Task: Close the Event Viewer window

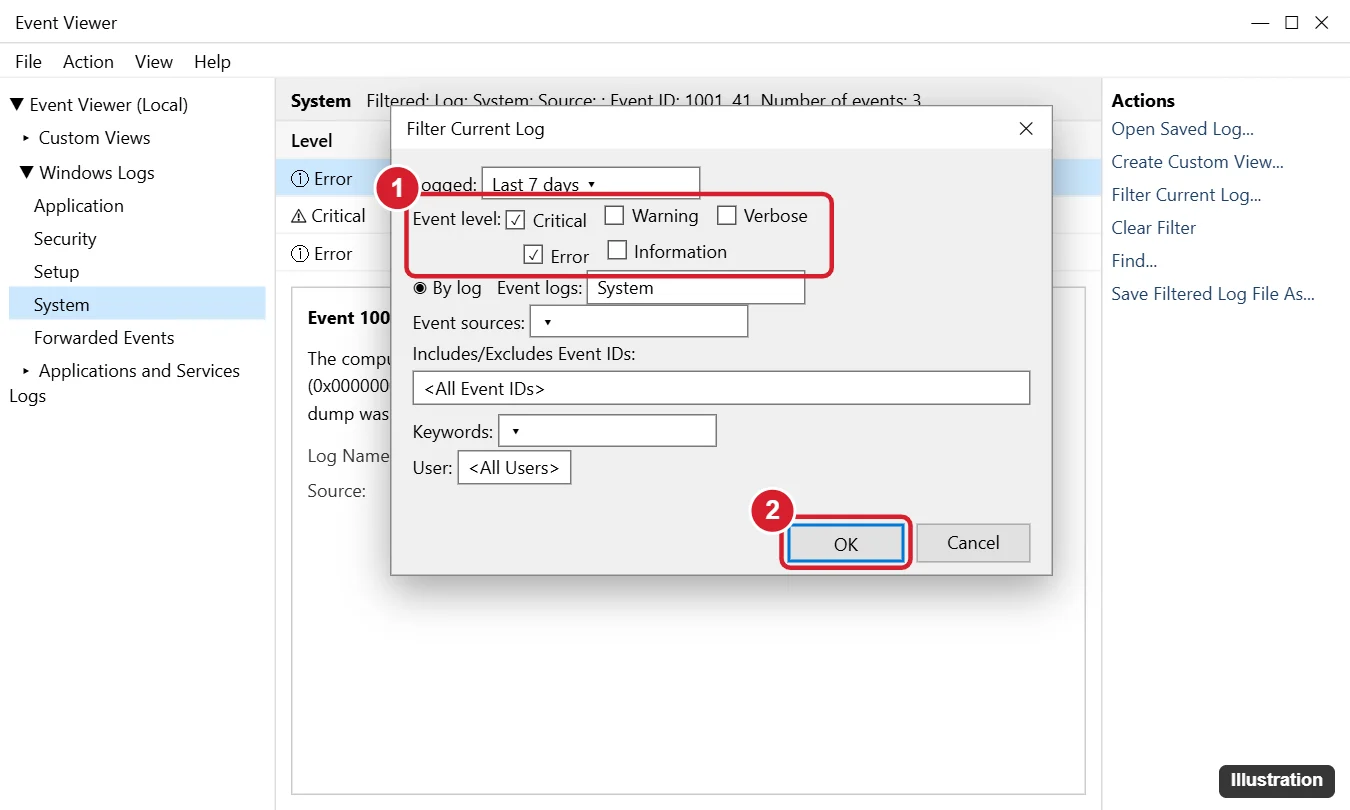Action: tap(1322, 22)
